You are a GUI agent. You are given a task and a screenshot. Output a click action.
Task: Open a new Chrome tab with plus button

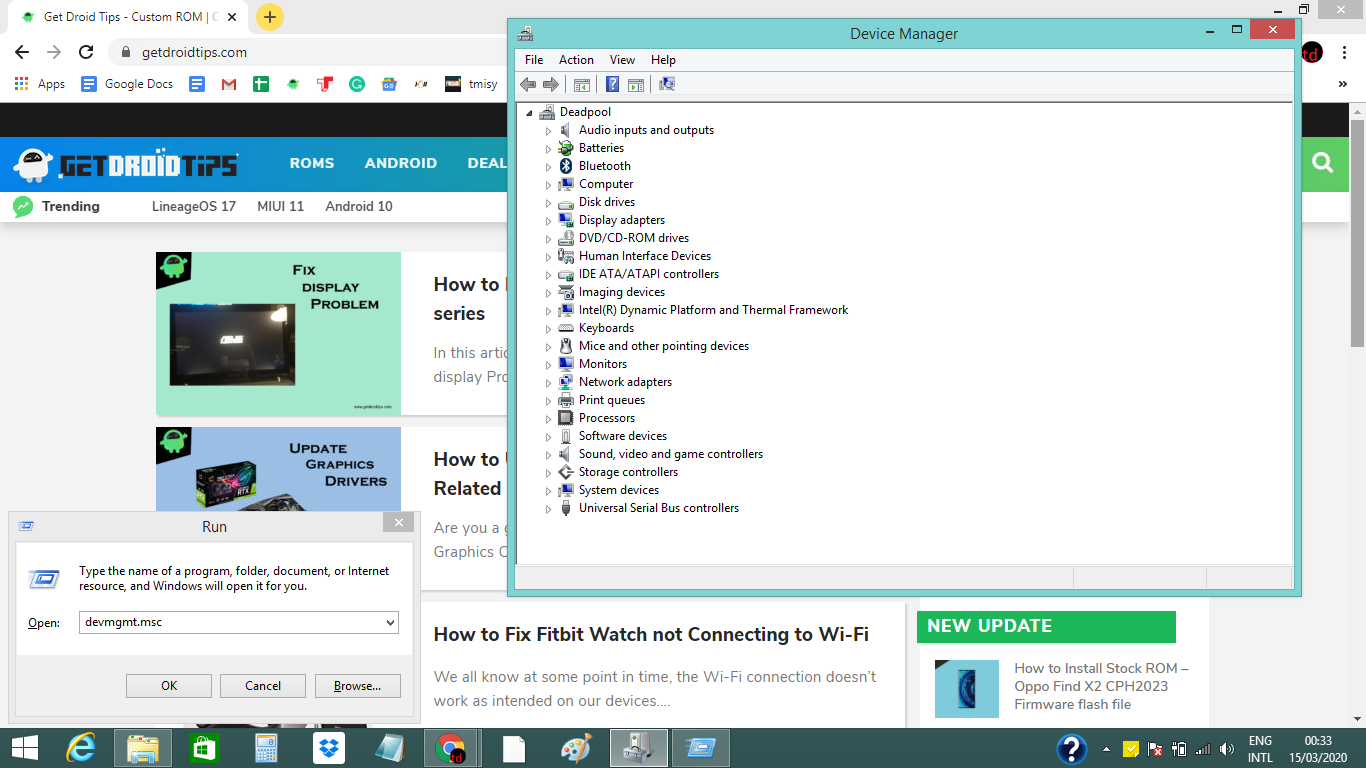coord(270,17)
